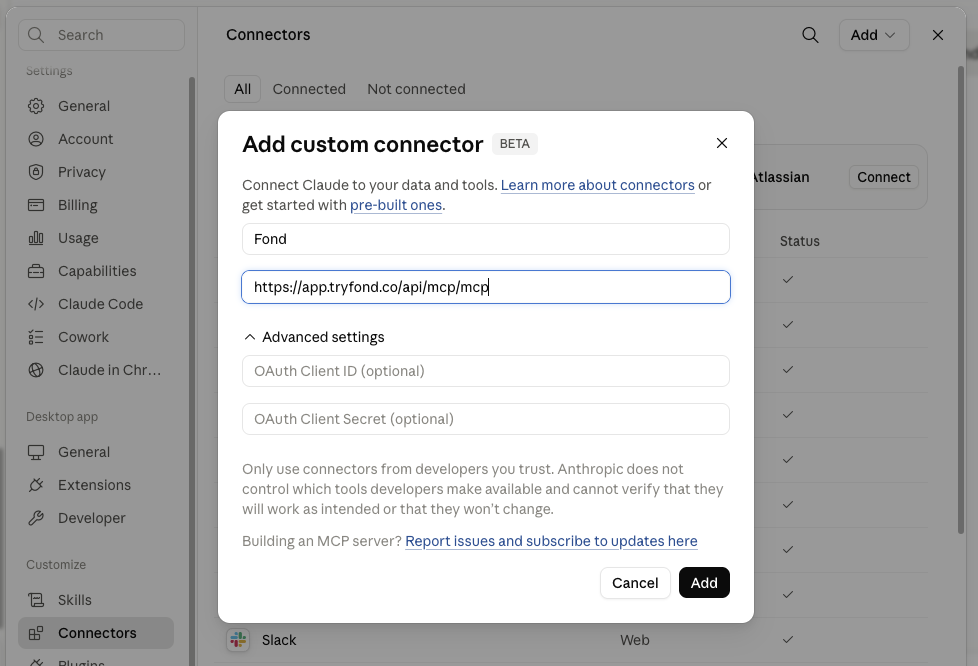Open General under Settings
This screenshot has height=666, width=978.
84,106
